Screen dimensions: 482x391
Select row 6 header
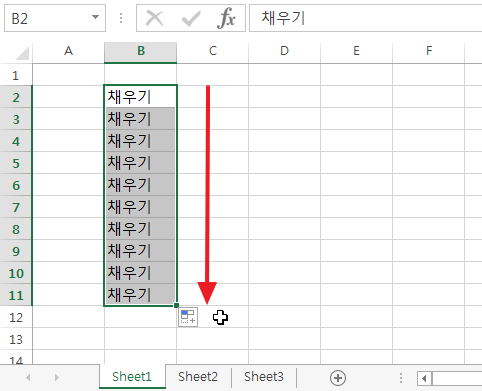coord(16,185)
